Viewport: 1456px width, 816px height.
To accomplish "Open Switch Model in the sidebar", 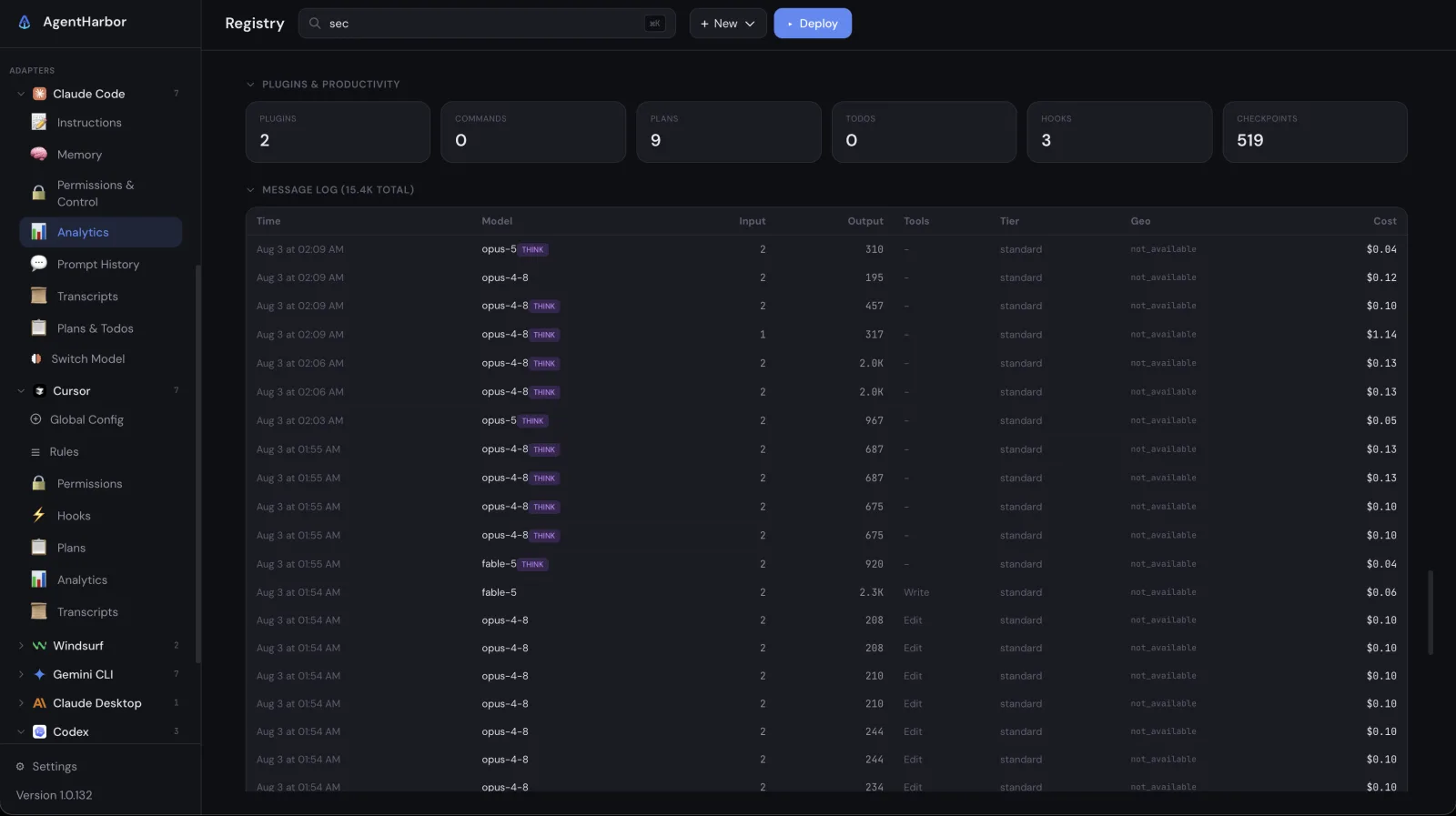I will click(88, 358).
